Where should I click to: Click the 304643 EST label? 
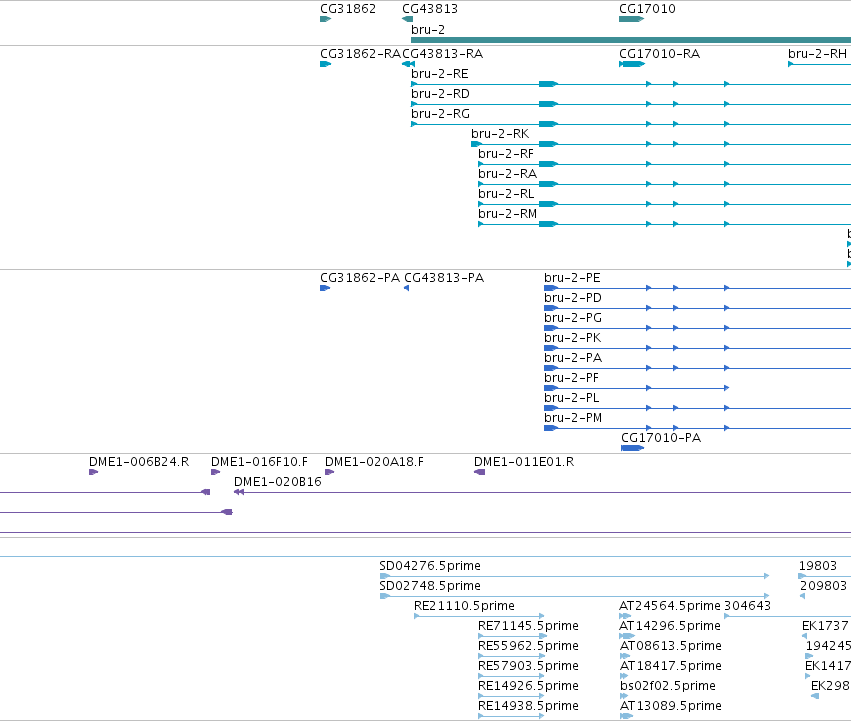pyautogui.click(x=747, y=606)
